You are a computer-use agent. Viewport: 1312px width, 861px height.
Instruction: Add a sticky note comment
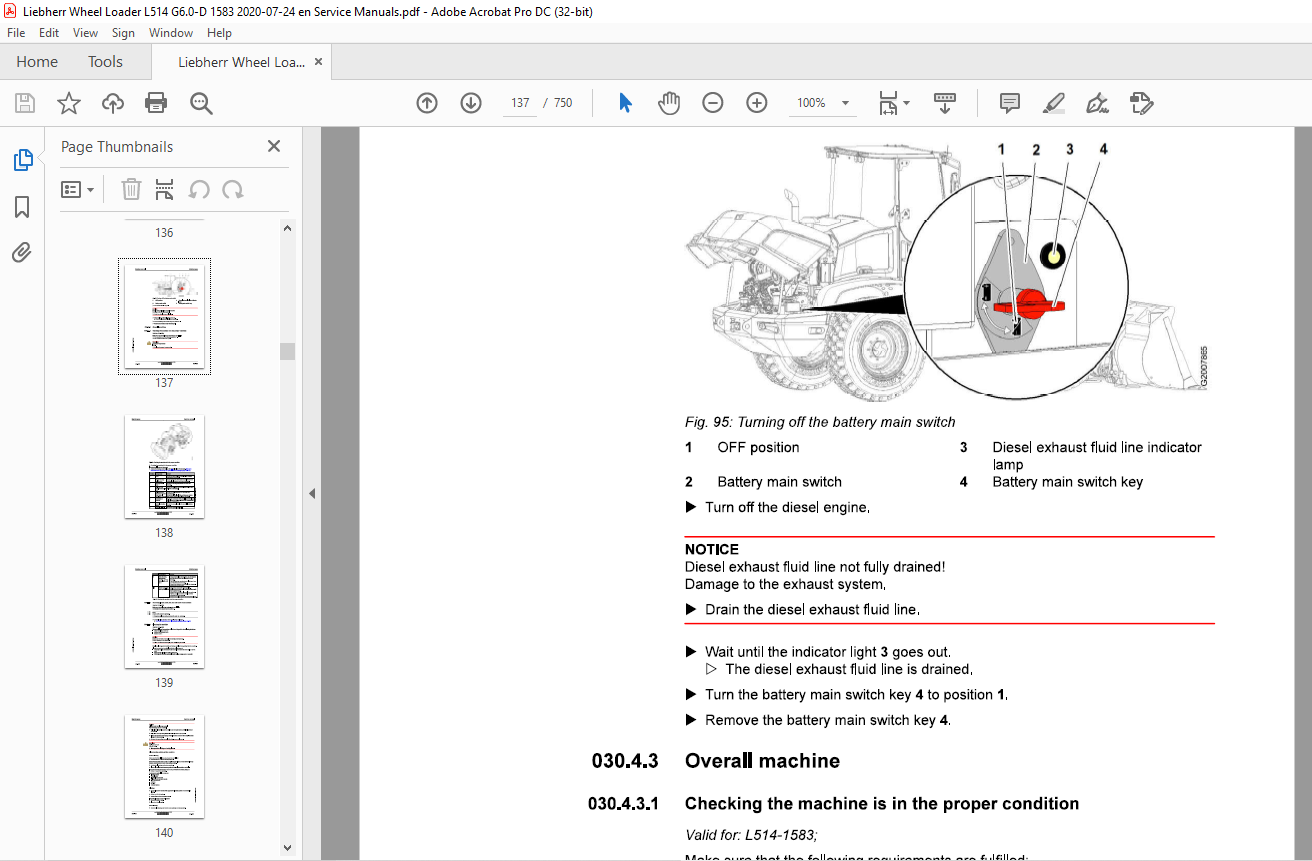click(1010, 103)
